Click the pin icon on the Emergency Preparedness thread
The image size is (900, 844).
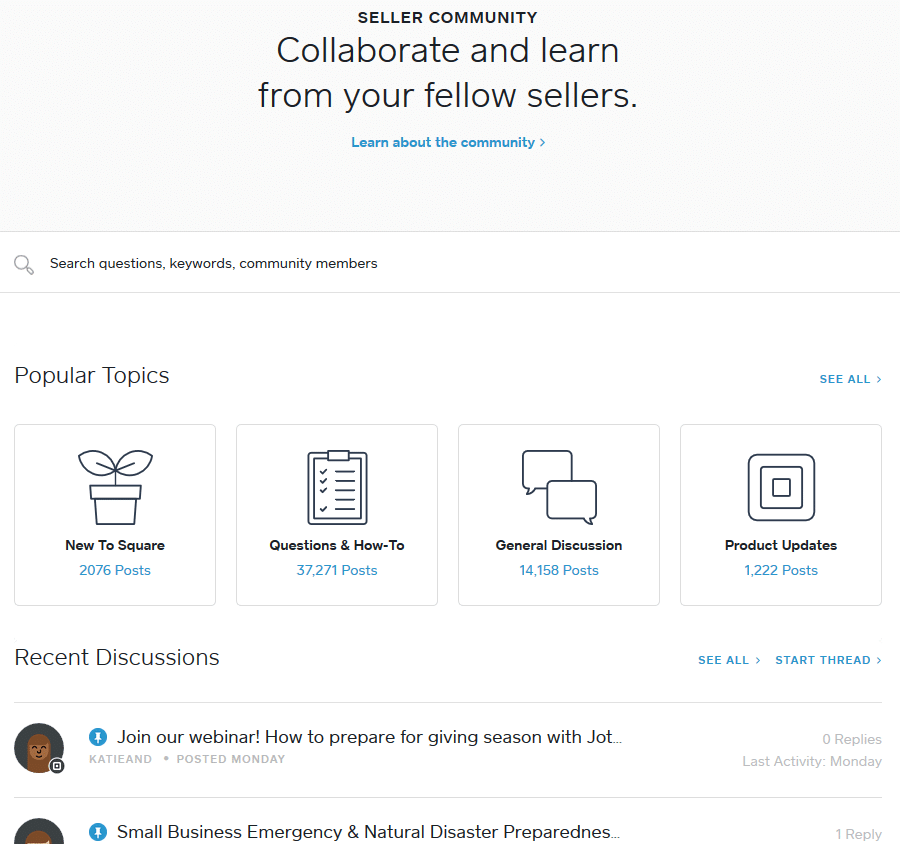pyautogui.click(x=98, y=832)
